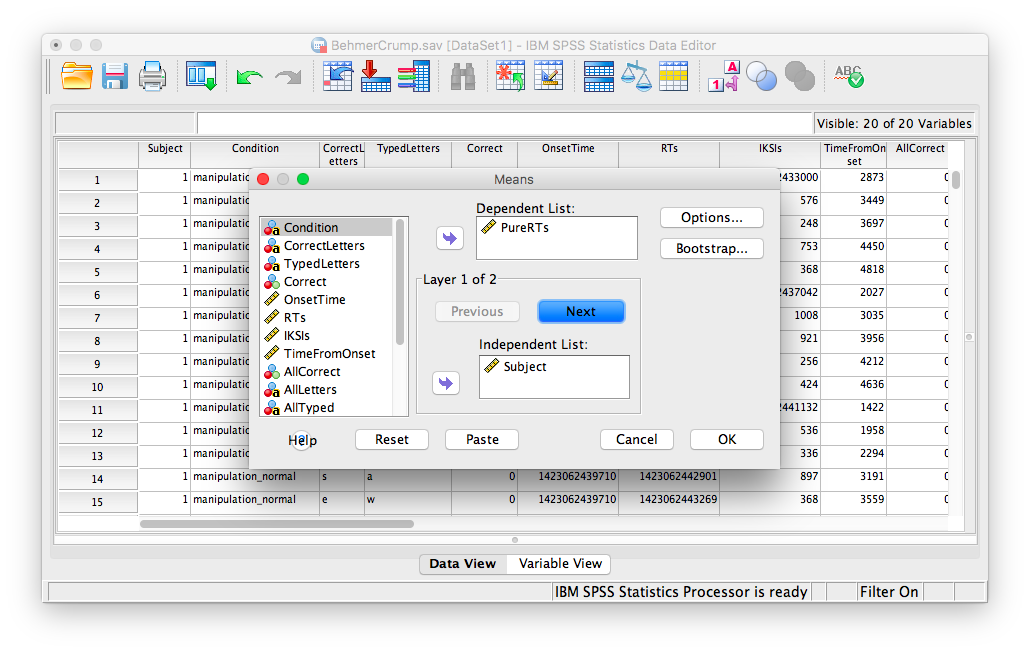This screenshot has width=1030, height=653.
Task: Open Bootstrap settings
Action: click(x=712, y=248)
